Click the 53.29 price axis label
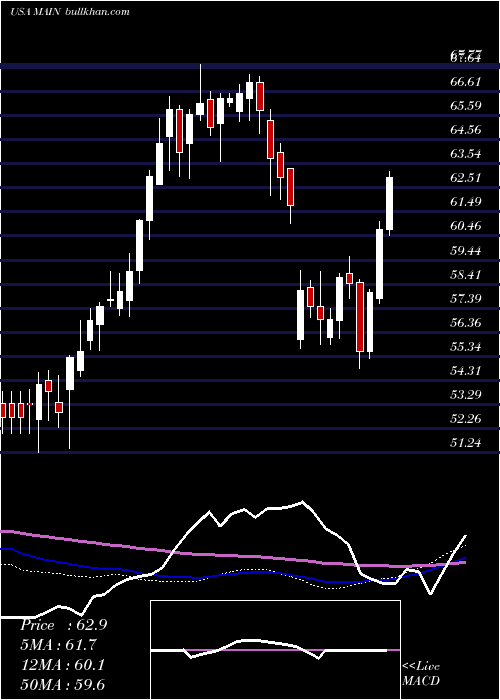Viewport: 500px width, 700px height. click(x=466, y=395)
